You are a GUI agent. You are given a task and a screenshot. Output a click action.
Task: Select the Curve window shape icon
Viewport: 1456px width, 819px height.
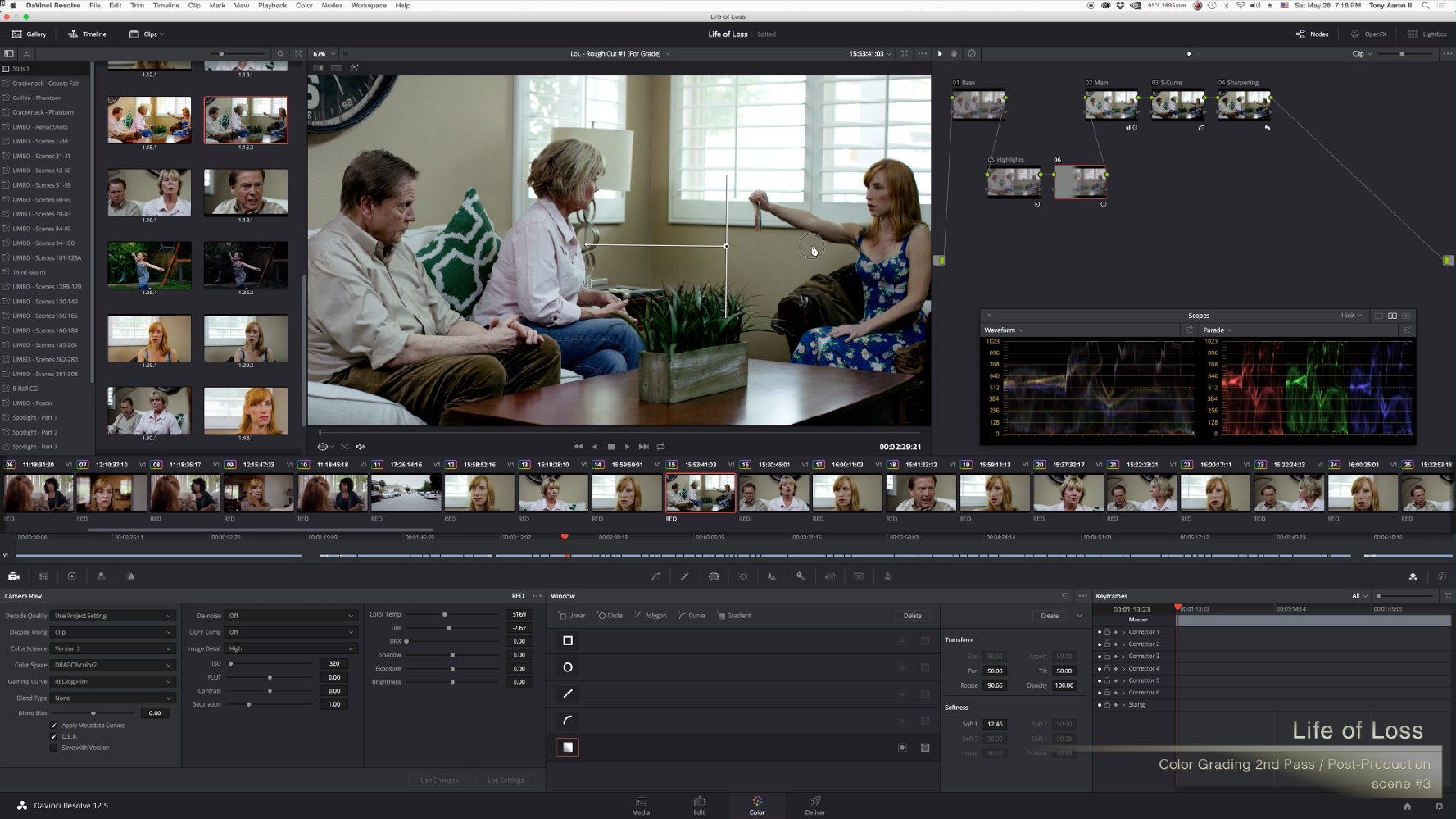coord(568,721)
